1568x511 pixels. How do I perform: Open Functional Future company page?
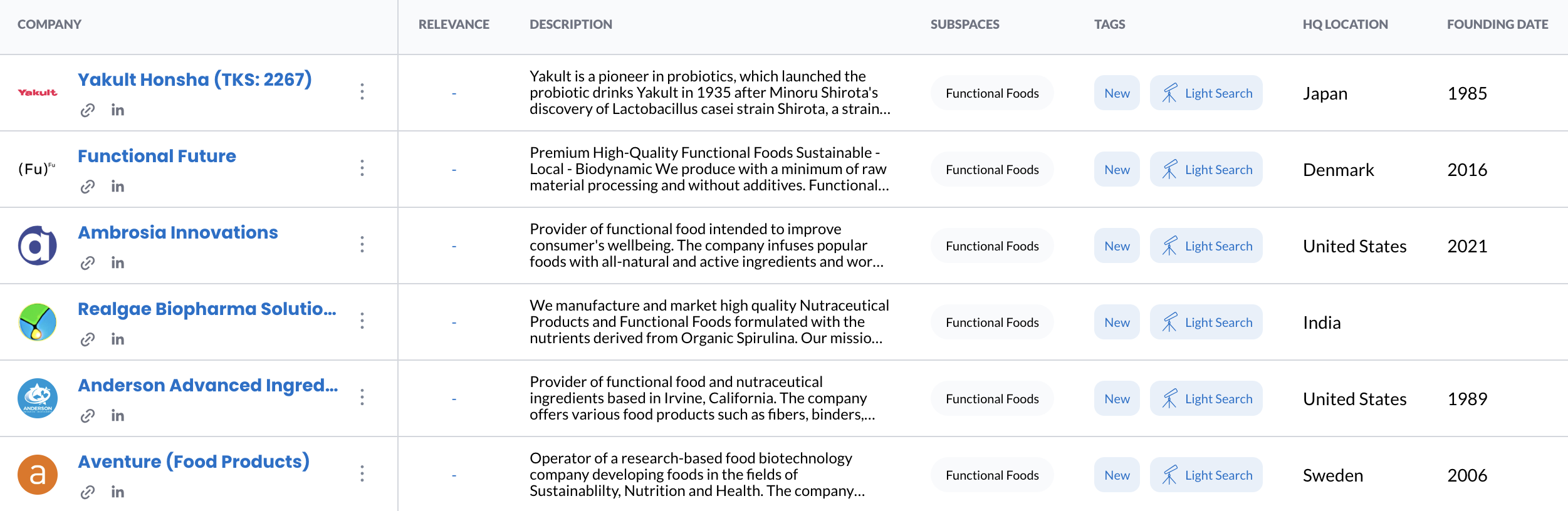point(157,156)
